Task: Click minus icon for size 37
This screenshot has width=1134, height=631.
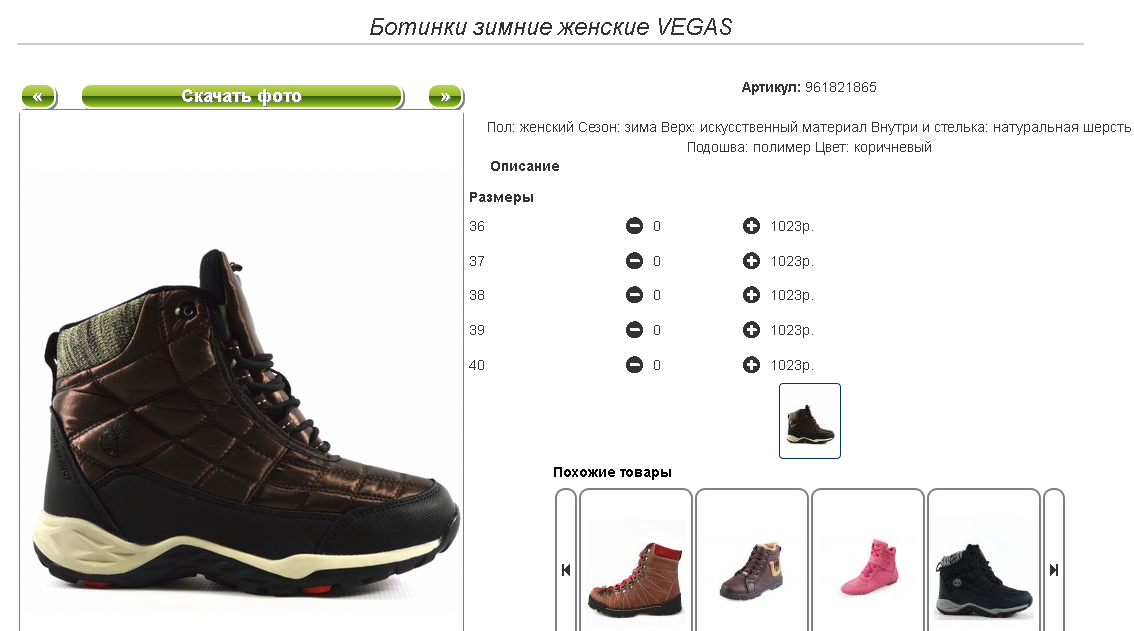Action: [x=634, y=261]
